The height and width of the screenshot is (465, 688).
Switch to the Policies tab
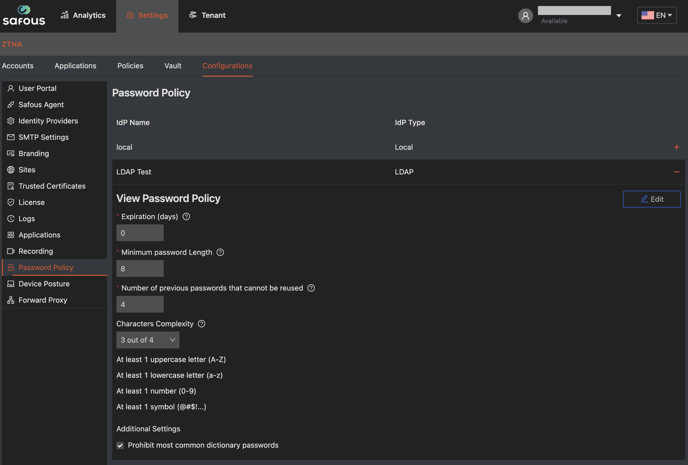coord(130,66)
